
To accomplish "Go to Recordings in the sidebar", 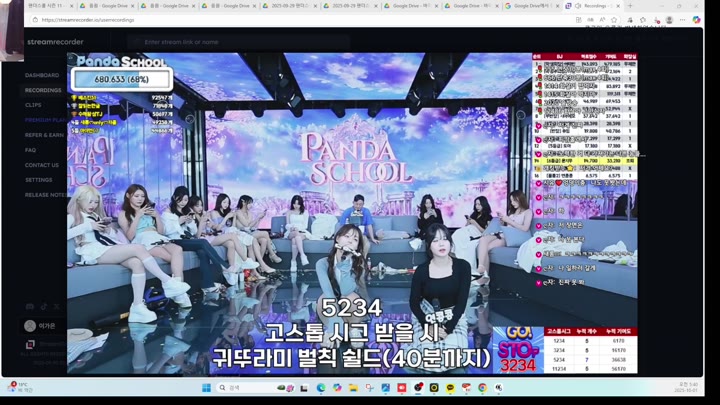I will (x=43, y=90).
